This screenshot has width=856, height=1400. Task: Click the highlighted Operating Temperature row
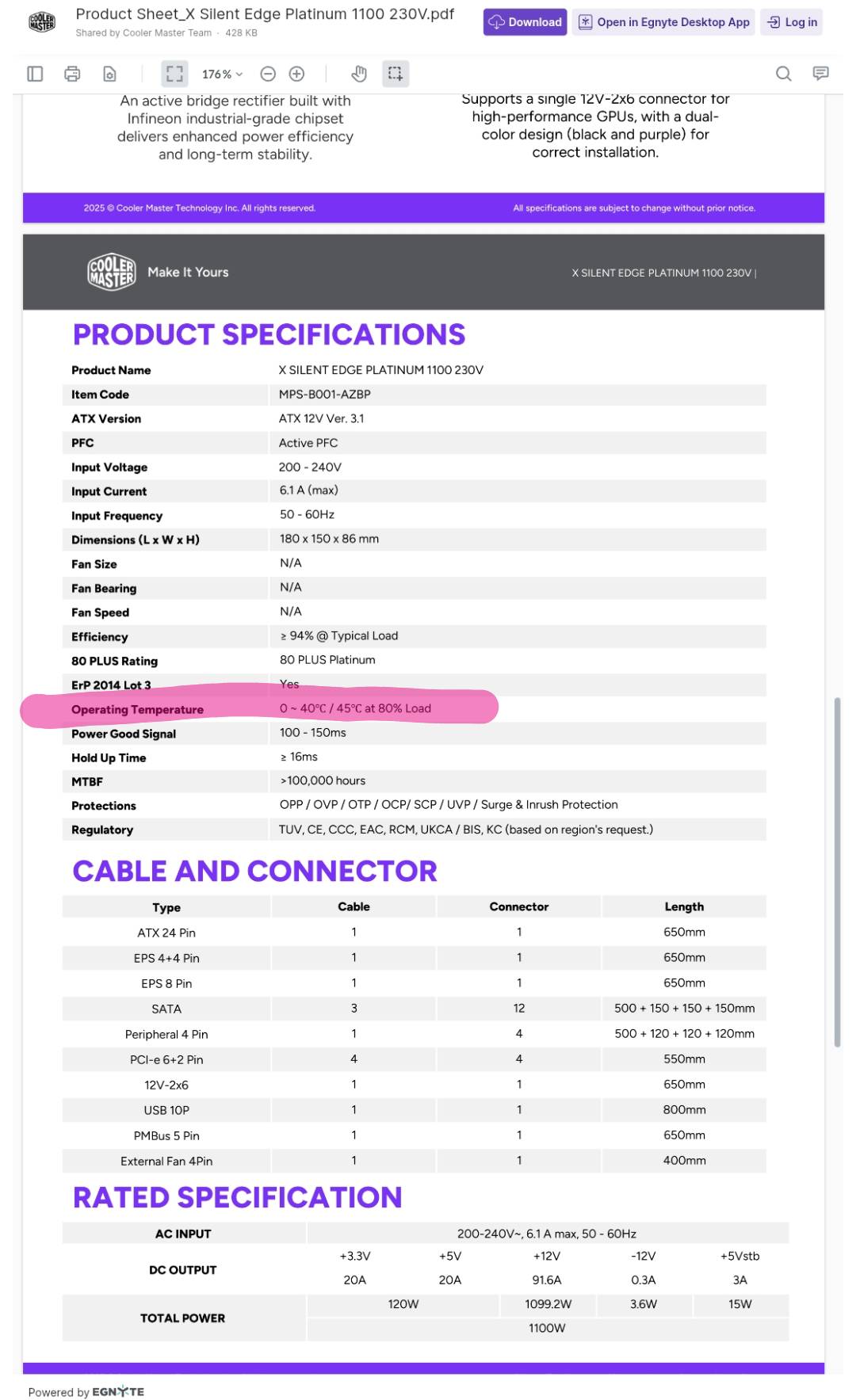259,708
